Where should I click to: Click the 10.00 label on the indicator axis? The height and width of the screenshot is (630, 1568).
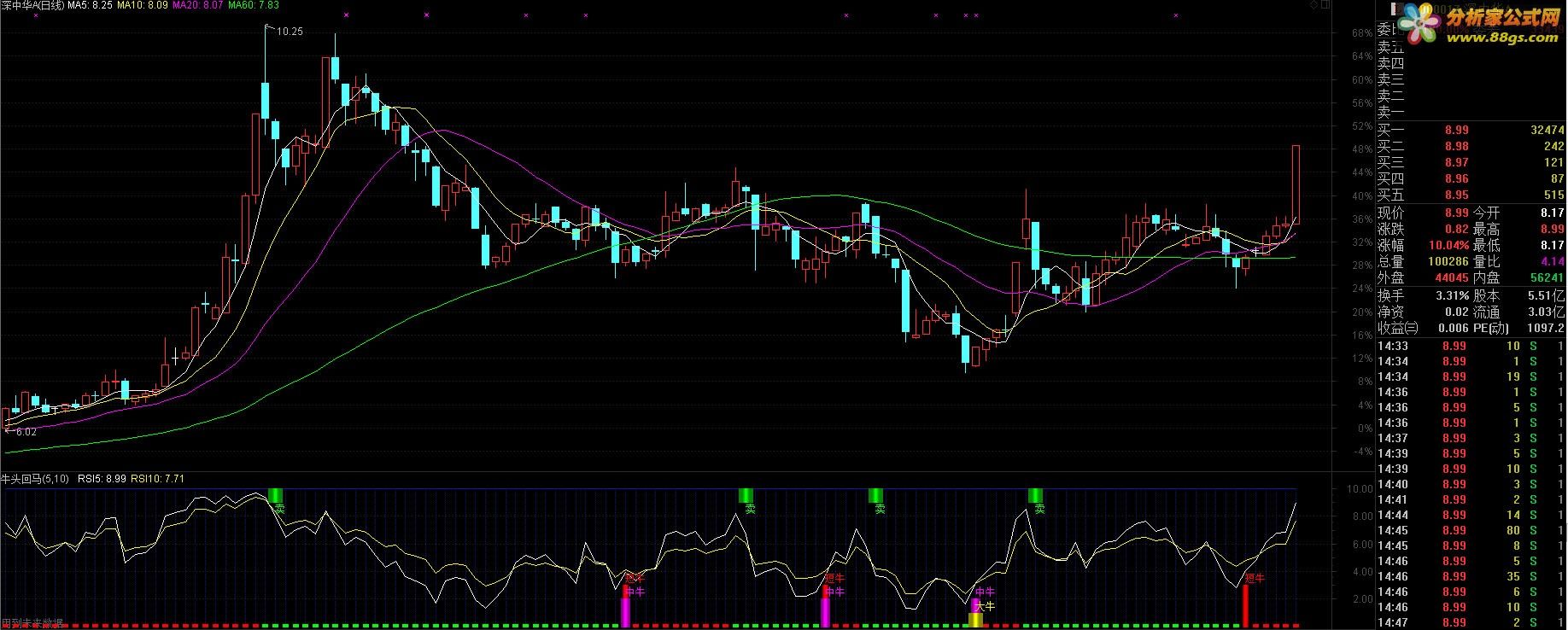click(x=1359, y=490)
